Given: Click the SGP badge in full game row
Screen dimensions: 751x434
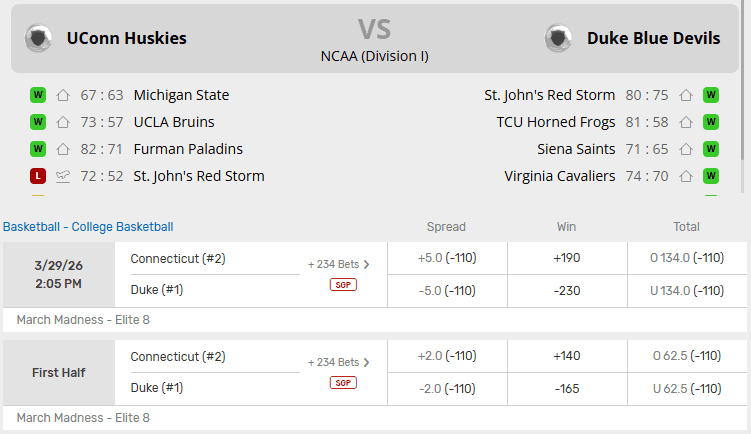Looking at the screenshot, I should 343,284.
